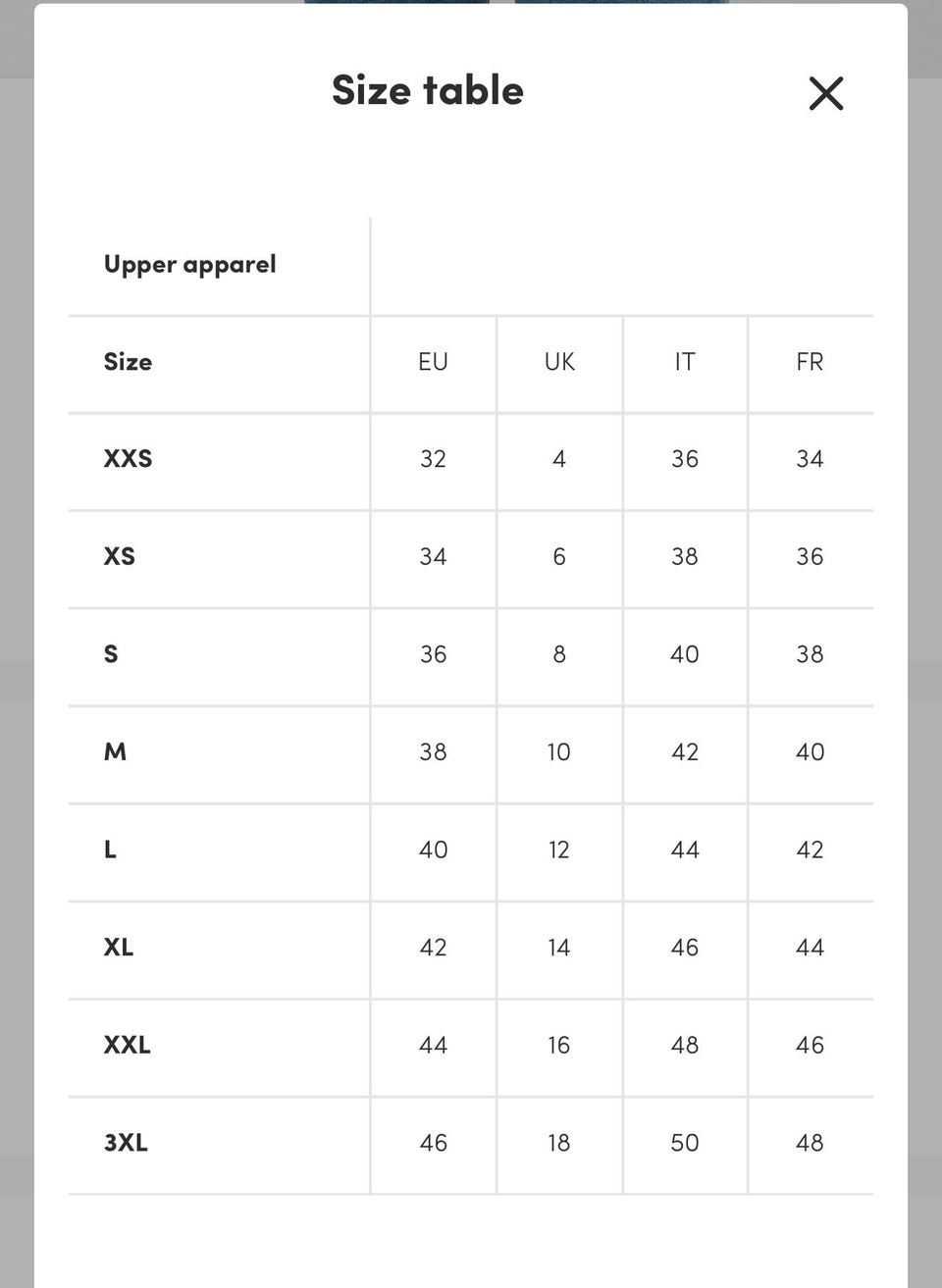
Task: Select the L size row label
Action: point(110,850)
